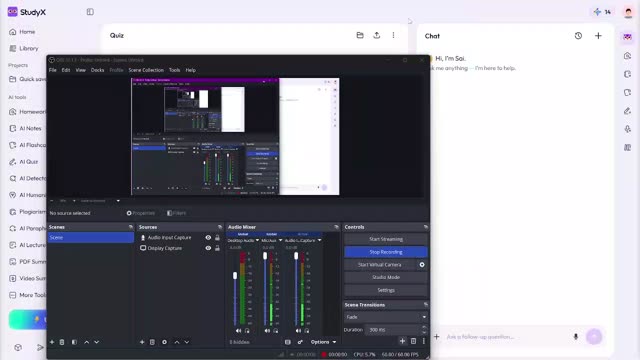This screenshot has height=360, width=640.
Task: Toggle visibility of Display Capture source
Action: 208,248
